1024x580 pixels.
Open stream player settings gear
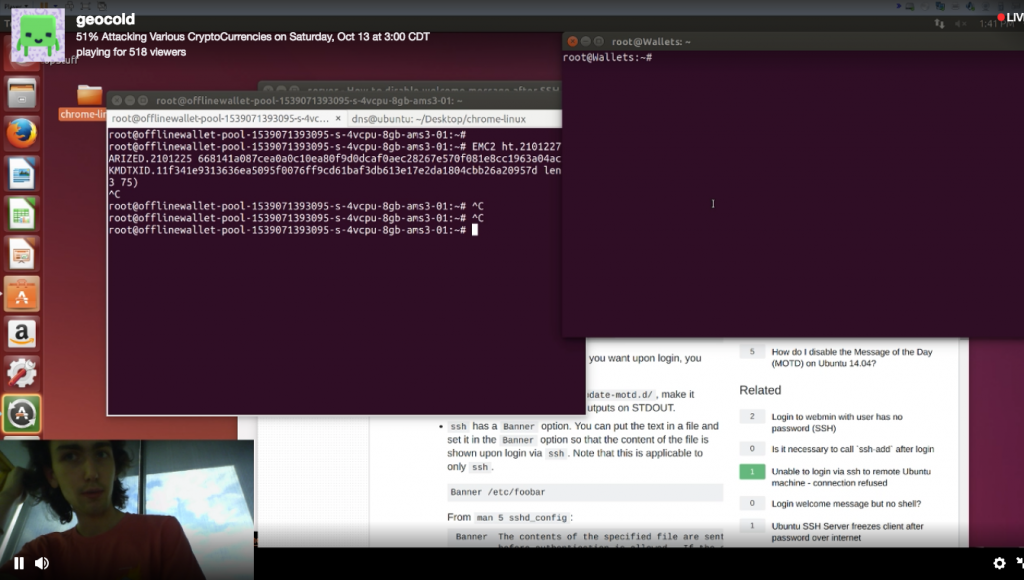coord(999,563)
